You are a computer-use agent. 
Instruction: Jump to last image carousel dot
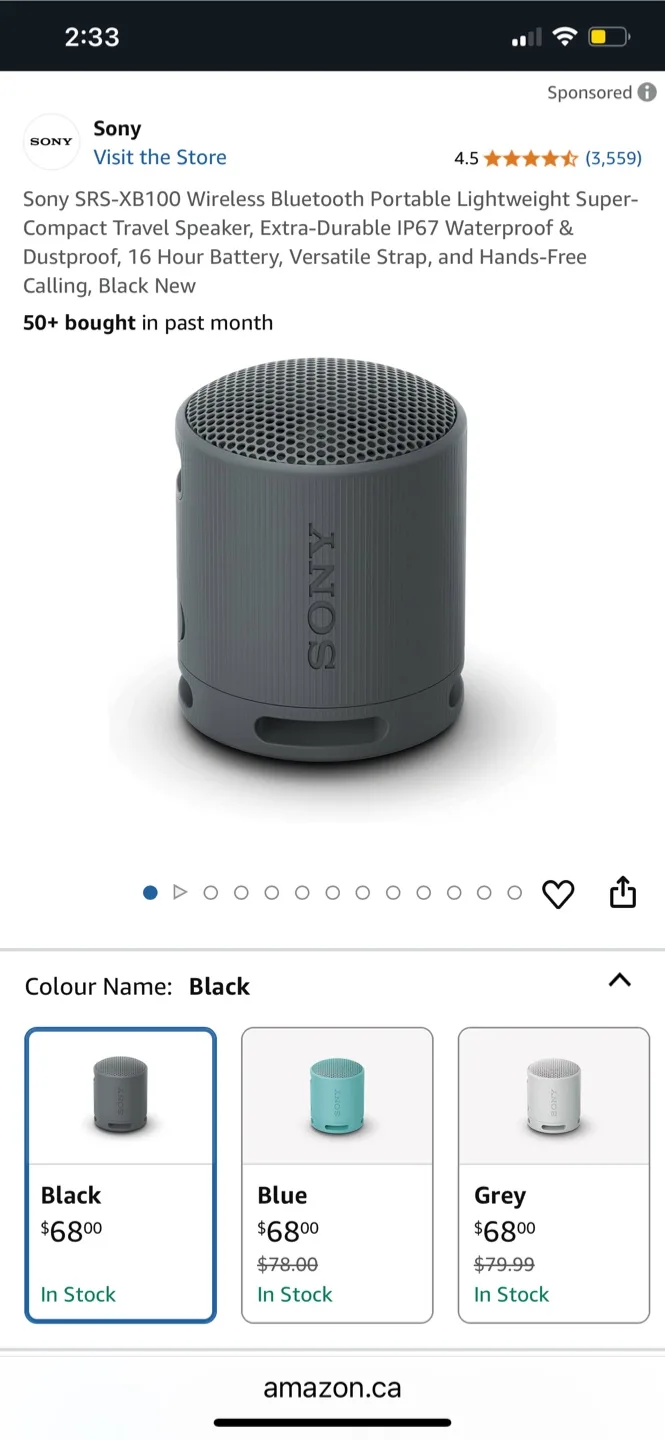pos(515,892)
